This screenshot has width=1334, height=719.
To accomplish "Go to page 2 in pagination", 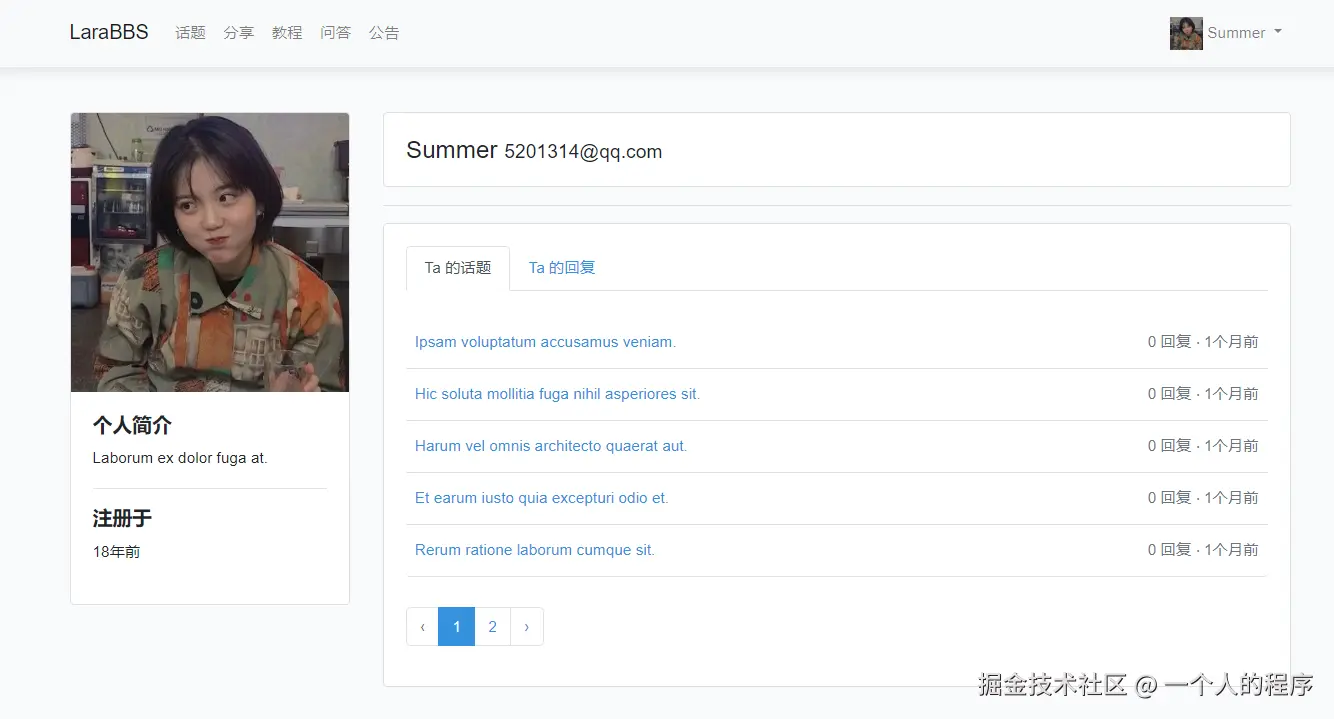I will tap(492, 627).
